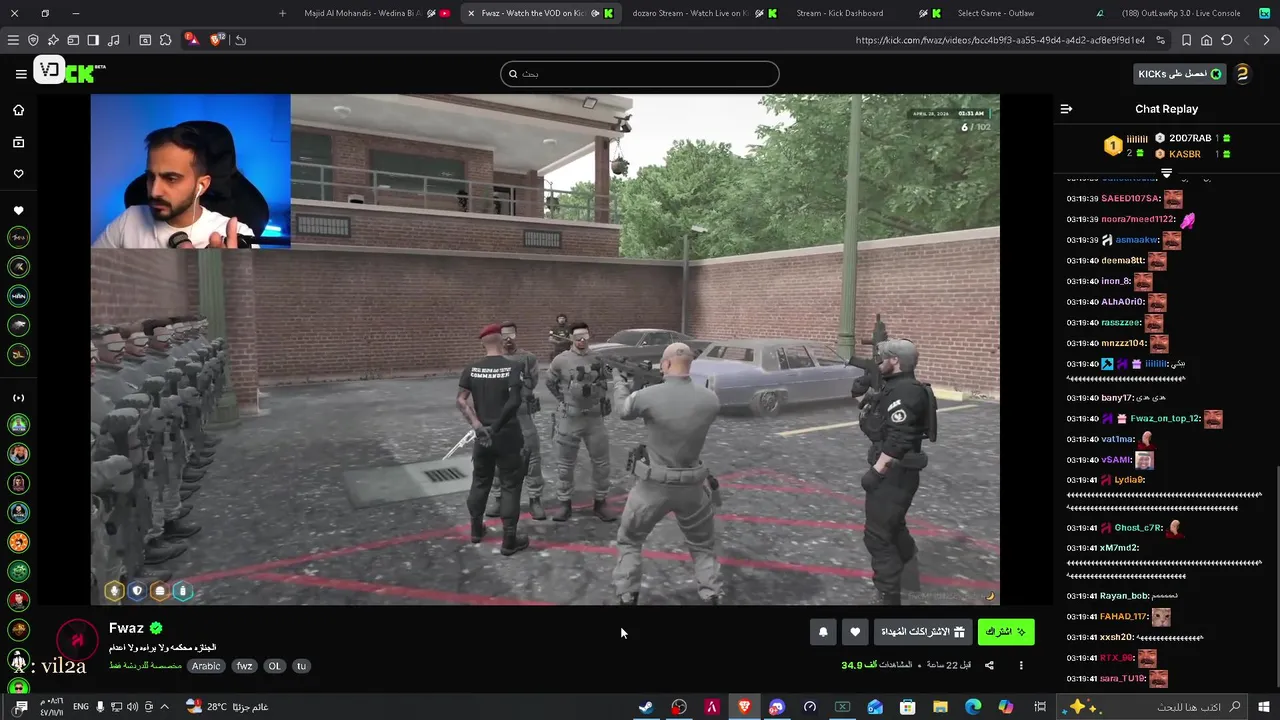Open browser extensions puzzle icon
This screenshot has width=1280, height=720.
point(165,40)
